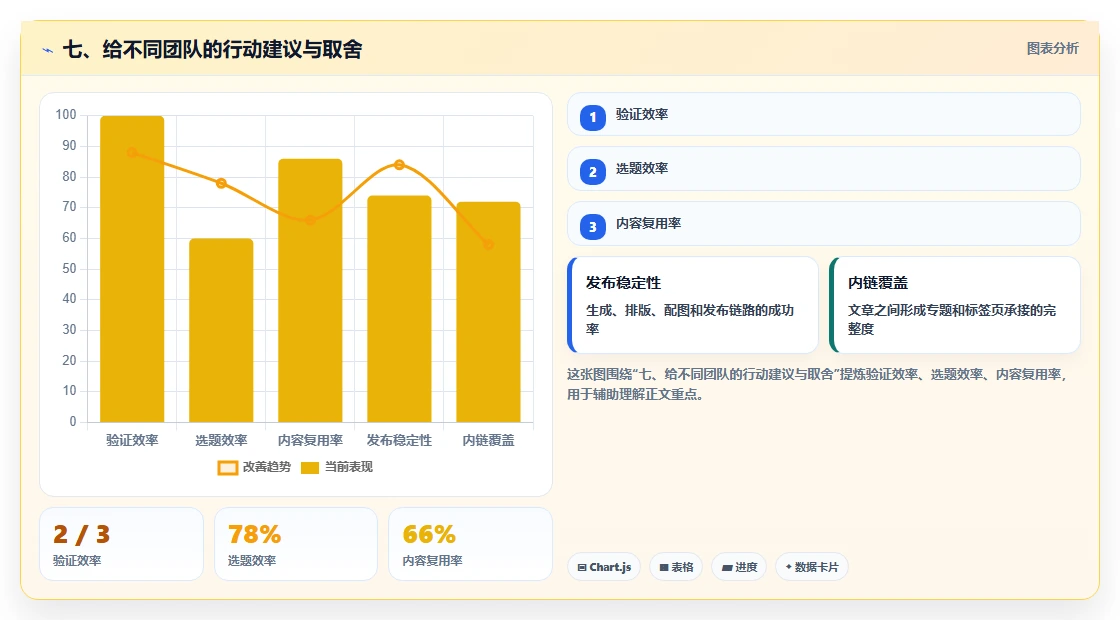1120x620 pixels.
Task: Select the 表格 tag
Action: click(676, 567)
